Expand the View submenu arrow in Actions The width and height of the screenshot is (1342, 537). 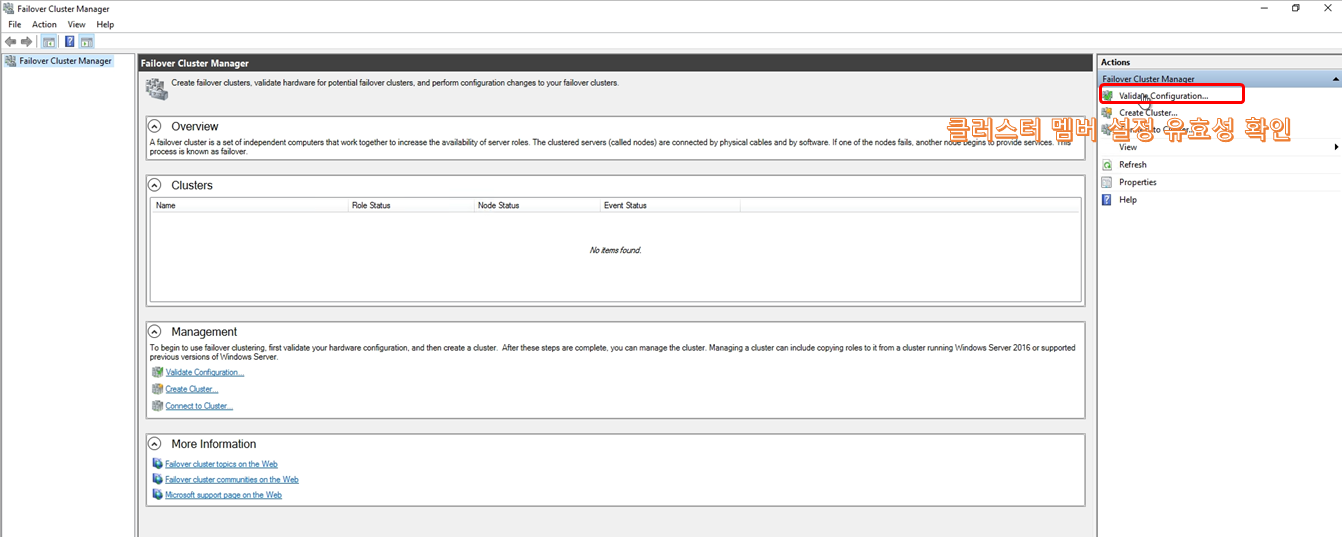(1337, 147)
